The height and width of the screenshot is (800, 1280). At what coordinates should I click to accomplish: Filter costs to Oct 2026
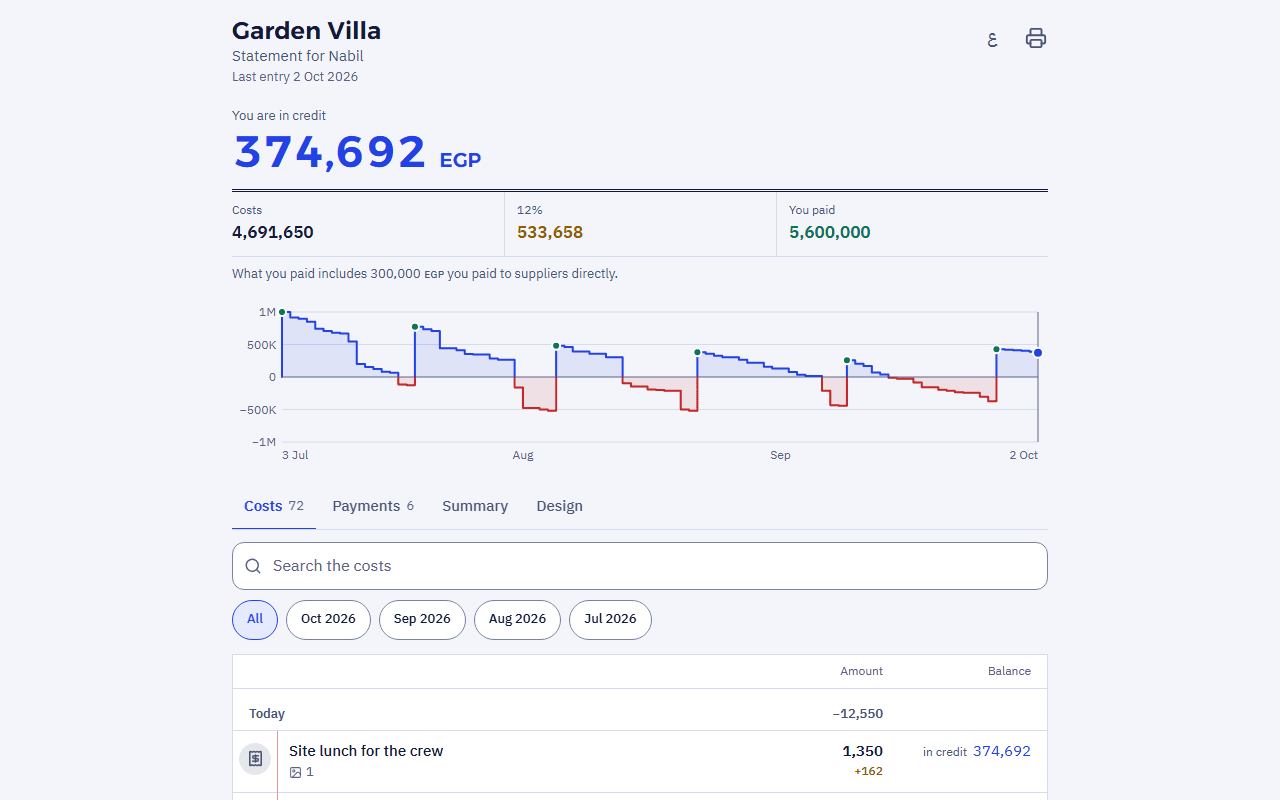328,620
